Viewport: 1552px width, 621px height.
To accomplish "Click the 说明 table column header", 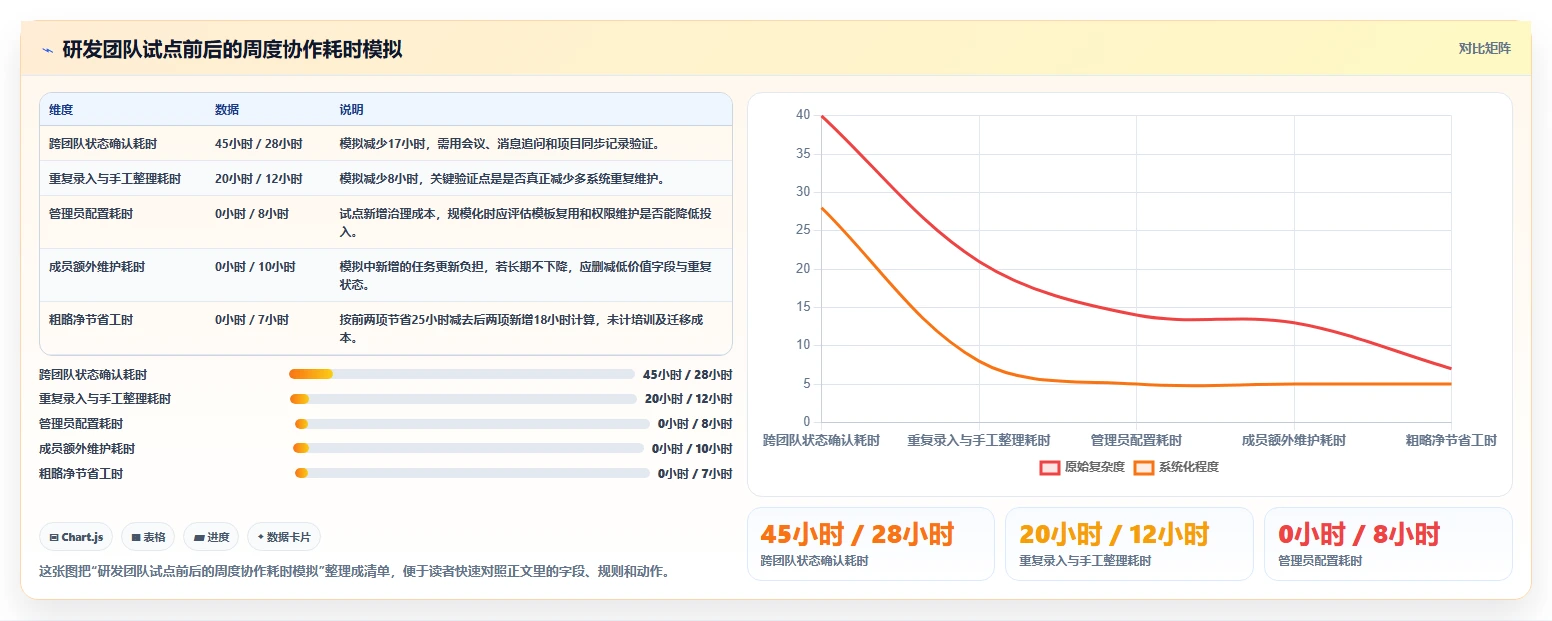I will 352,110.
